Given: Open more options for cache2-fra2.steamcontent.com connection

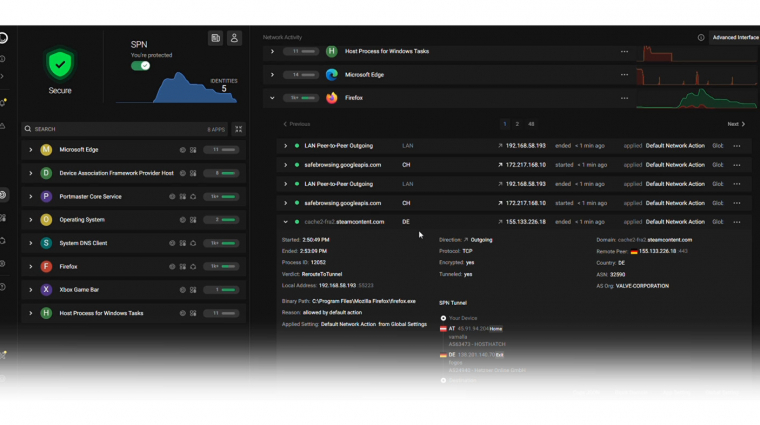Looking at the screenshot, I should [737, 222].
